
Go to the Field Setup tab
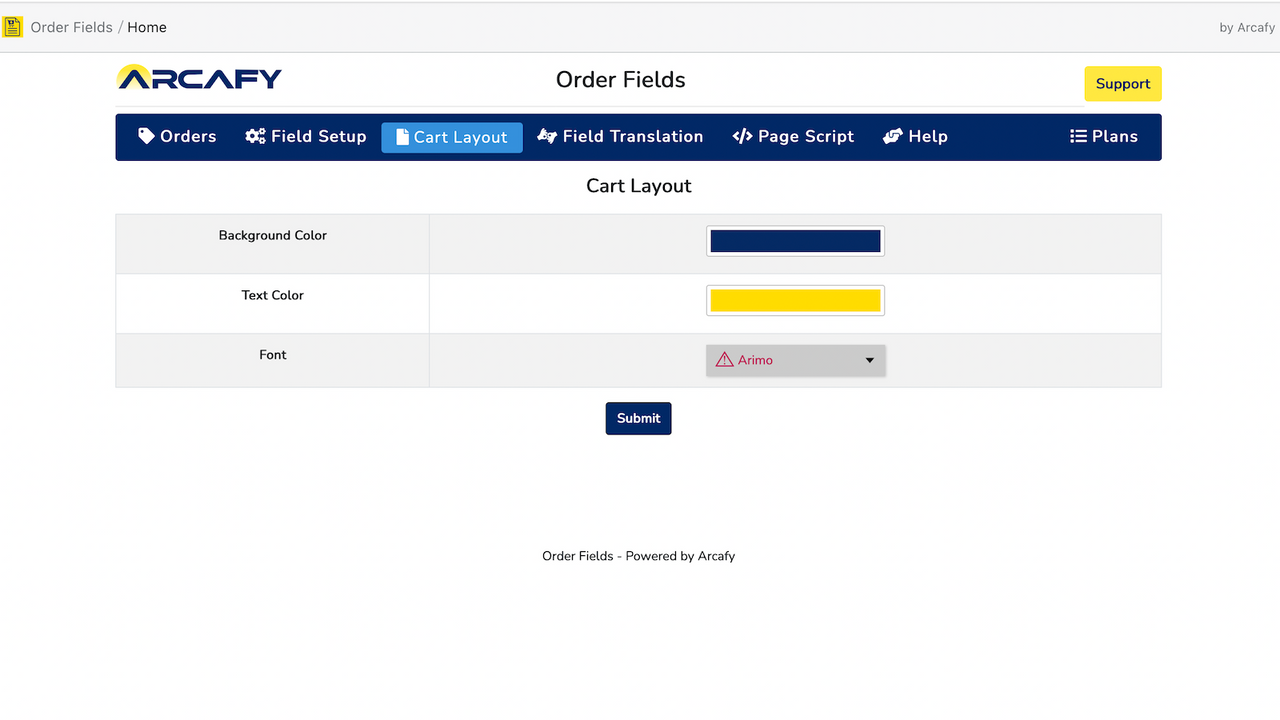tap(306, 136)
